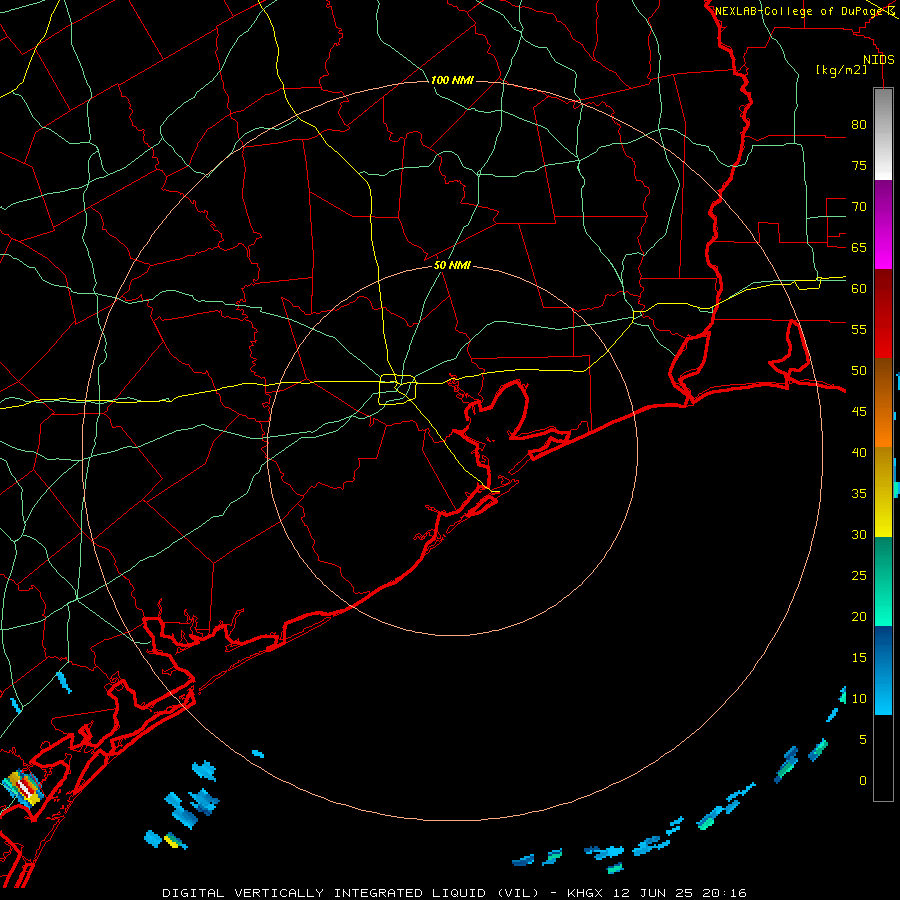The height and width of the screenshot is (900, 900).
Task: Click the 0 value on the scale
Action: [x=863, y=781]
